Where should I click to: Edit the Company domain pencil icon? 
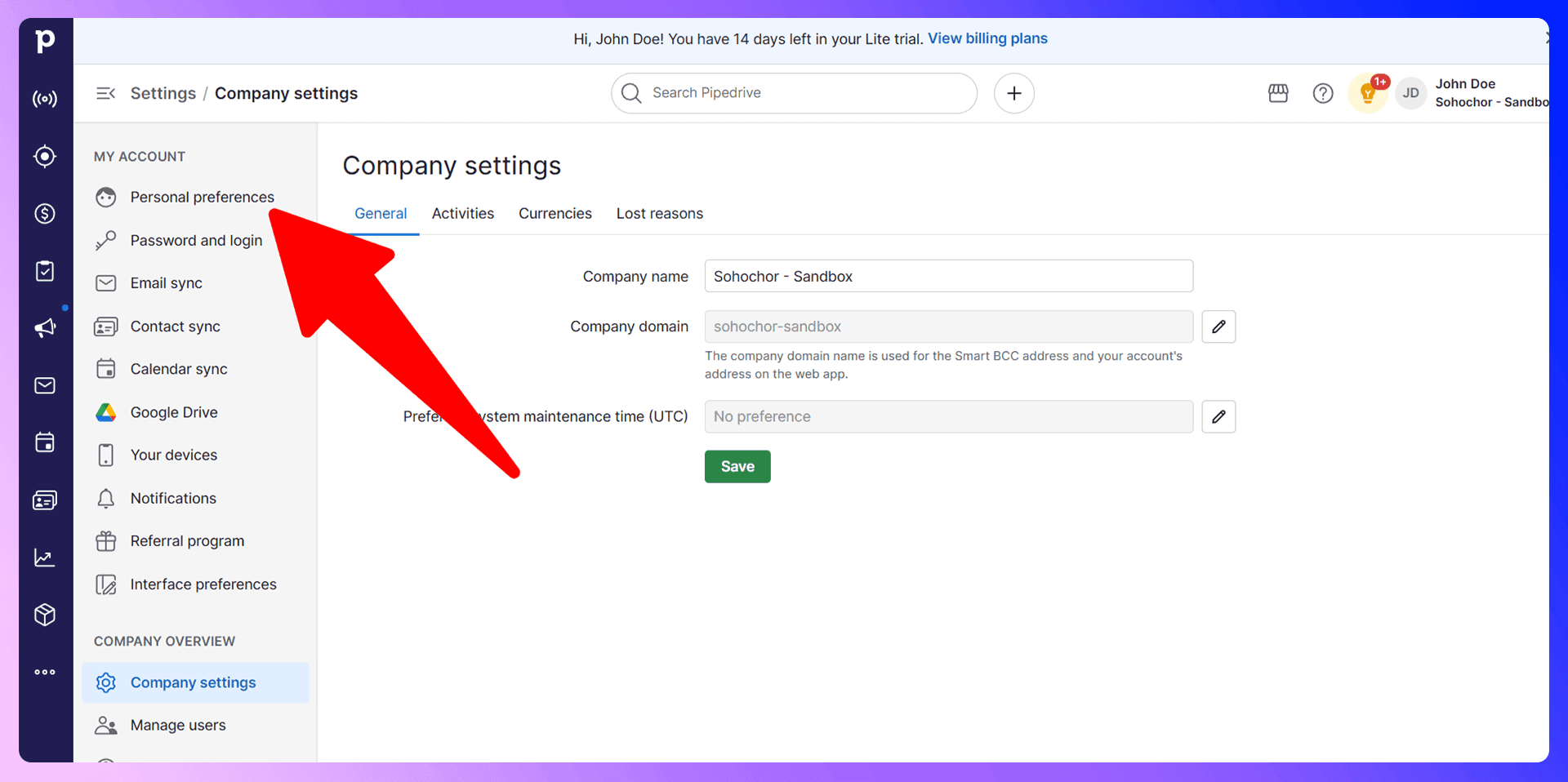[1218, 327]
